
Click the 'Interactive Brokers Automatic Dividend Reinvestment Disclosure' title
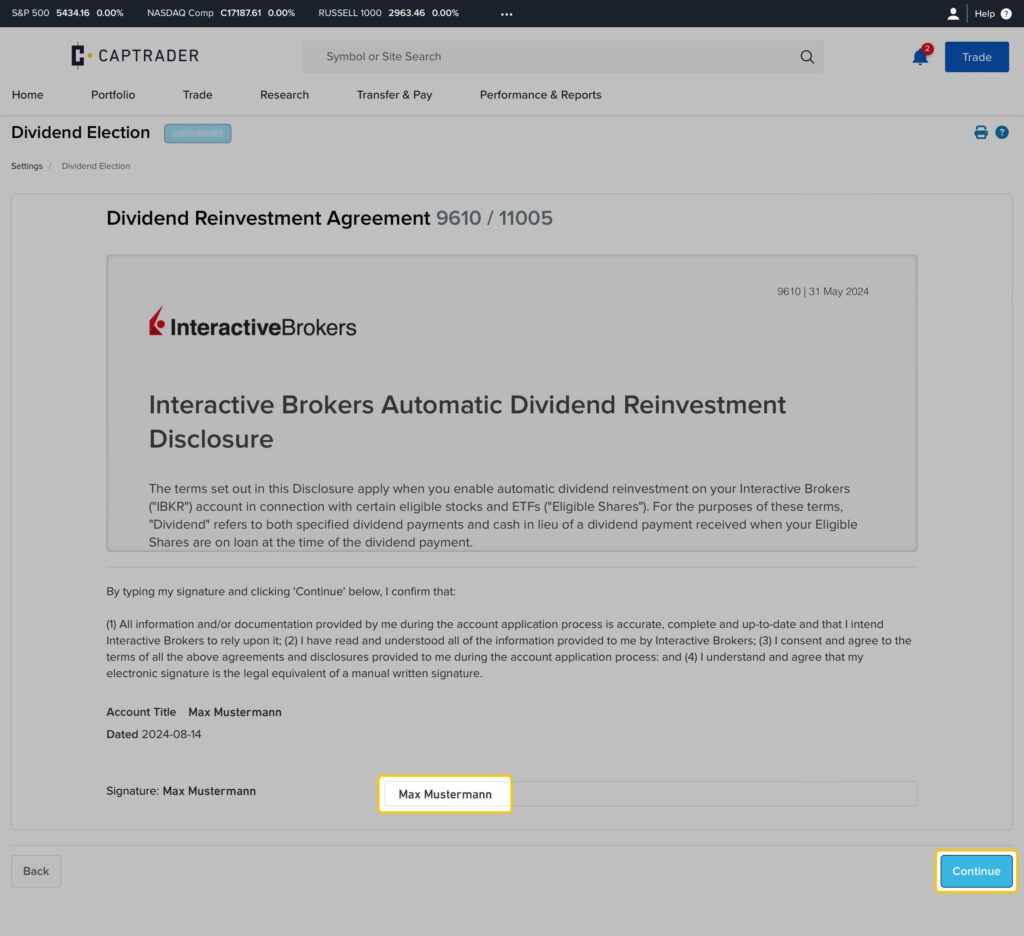(x=468, y=421)
